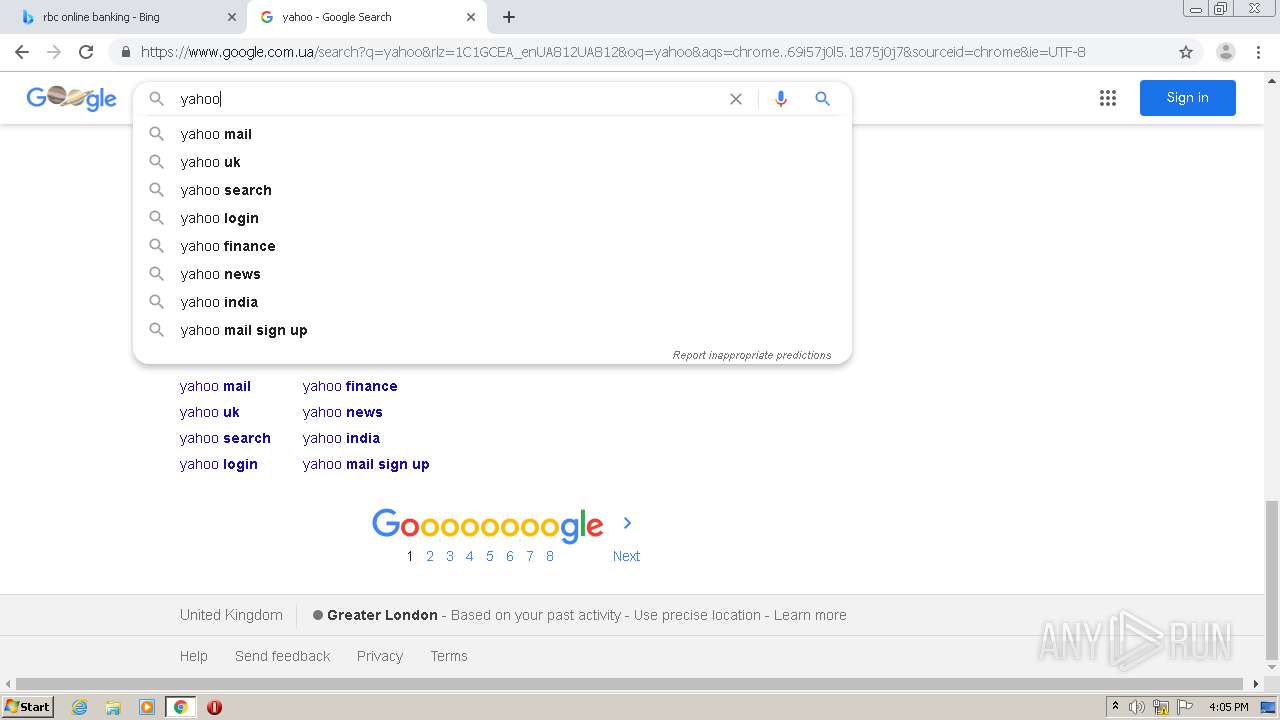Image resolution: width=1280 pixels, height=720 pixels.
Task: Open related search 'yahoo search' link
Action: click(225, 438)
